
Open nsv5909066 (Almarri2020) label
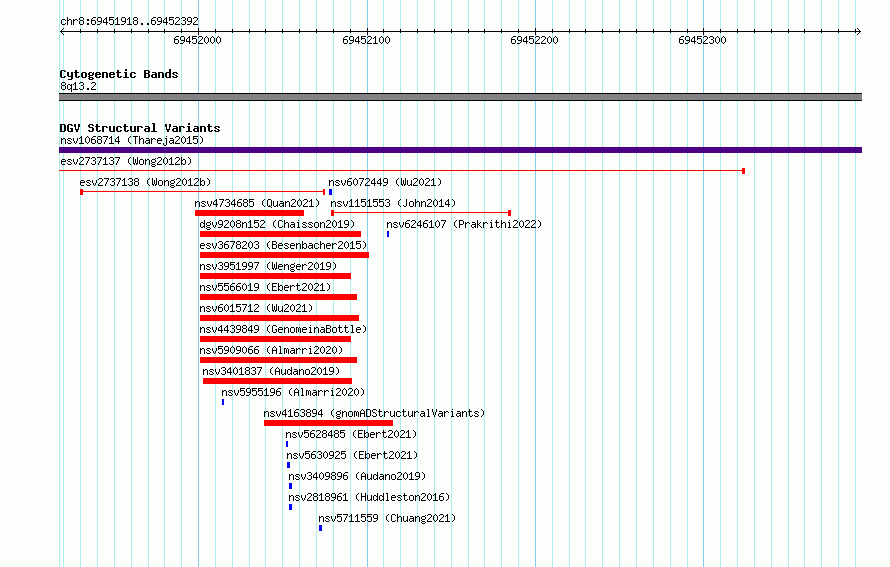pyautogui.click(x=271, y=350)
